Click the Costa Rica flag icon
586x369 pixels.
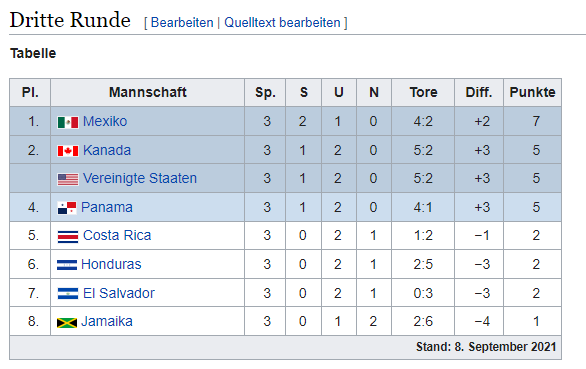[x=68, y=237]
